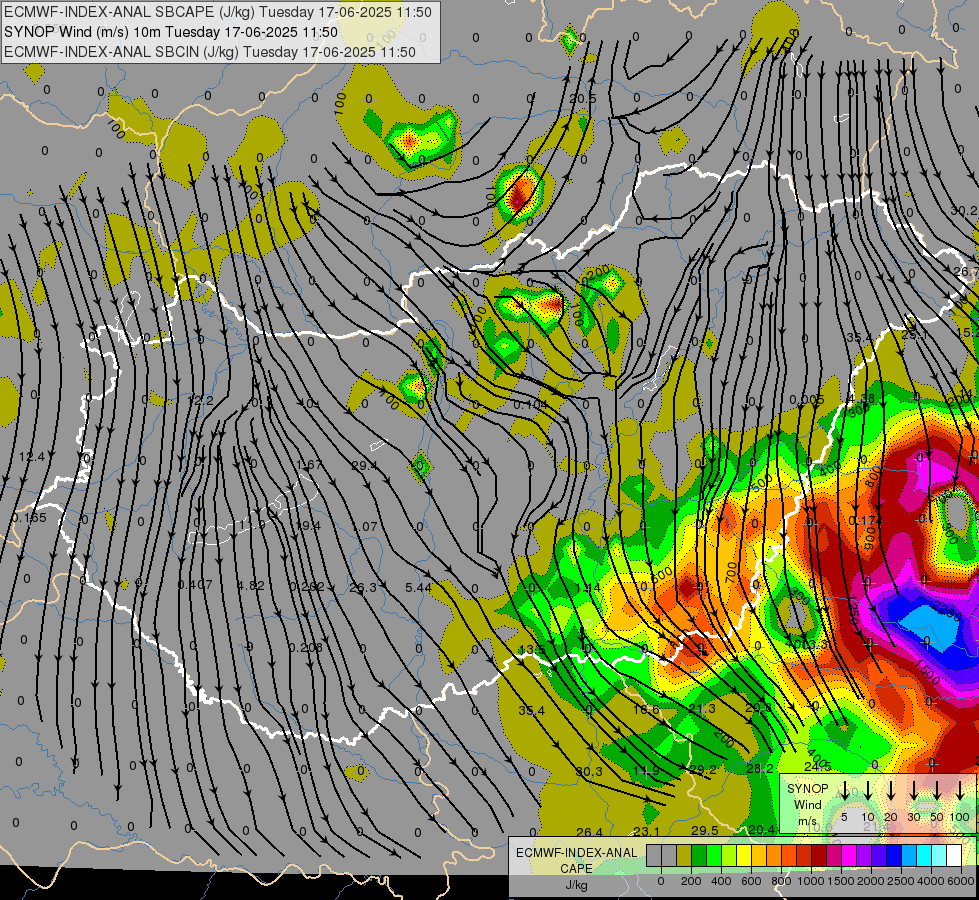Click the '5.44' value on the map
The width and height of the screenshot is (979, 900).
[x=418, y=587]
